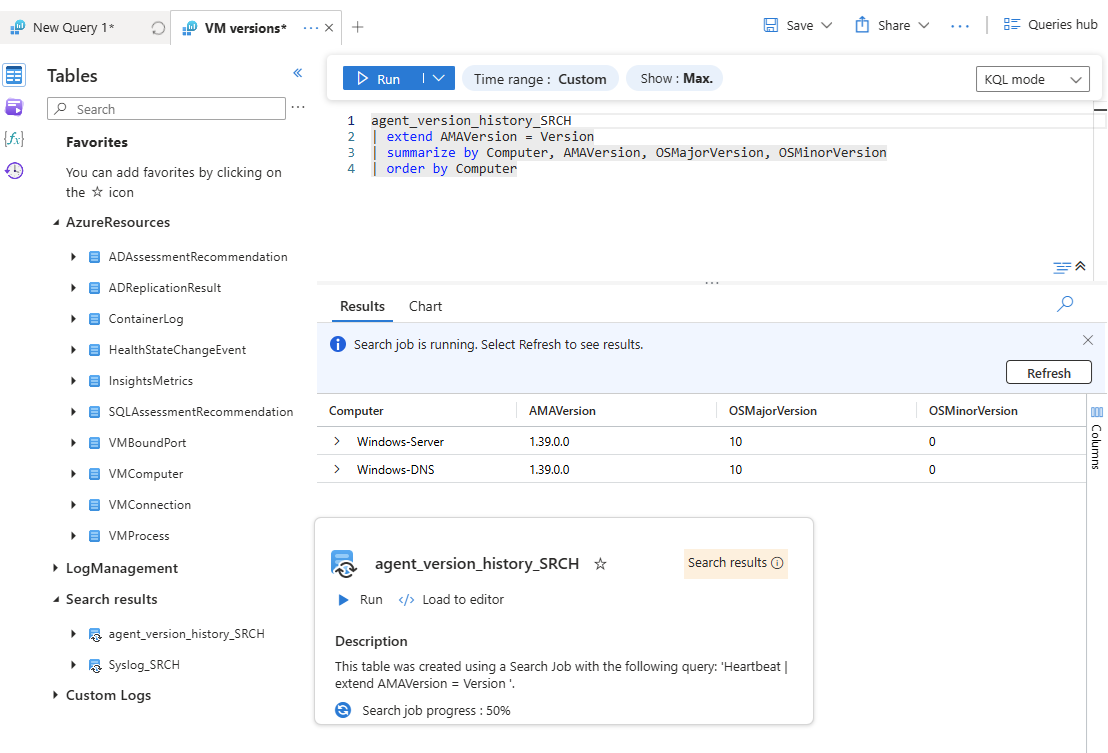1108x753 pixels.
Task: Run agent_version_history_SRCH from the popup card
Action: pos(361,600)
